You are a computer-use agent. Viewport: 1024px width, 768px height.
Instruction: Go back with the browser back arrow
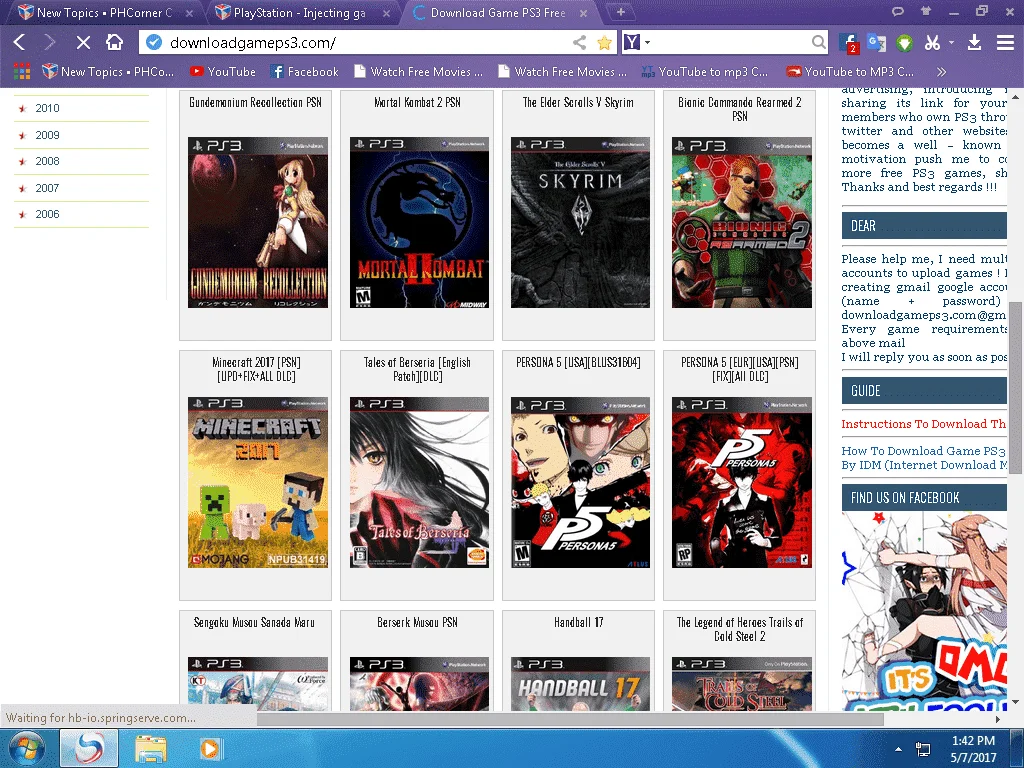coord(20,42)
